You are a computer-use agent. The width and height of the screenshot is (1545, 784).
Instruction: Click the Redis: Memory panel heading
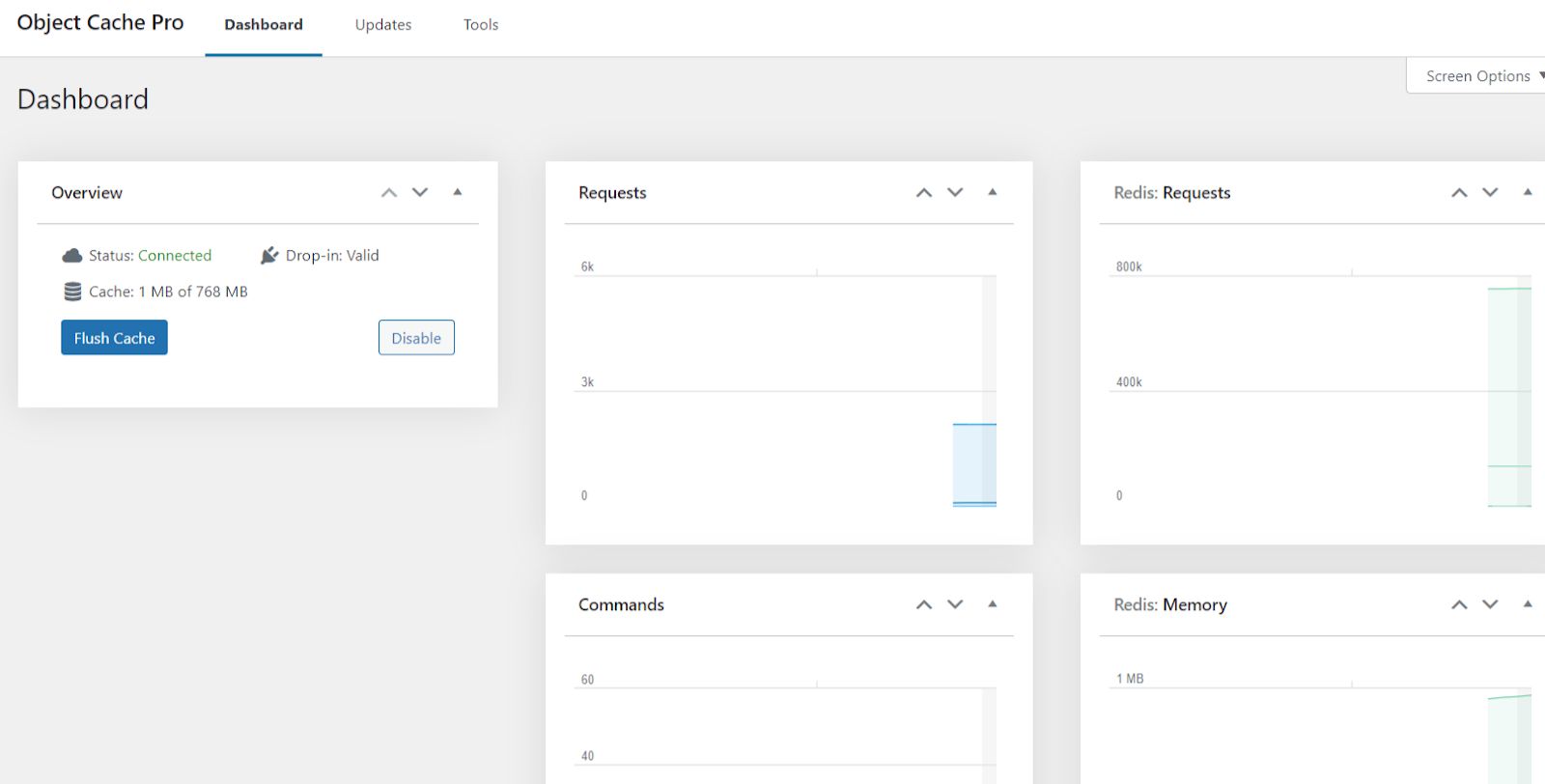pyautogui.click(x=1170, y=605)
